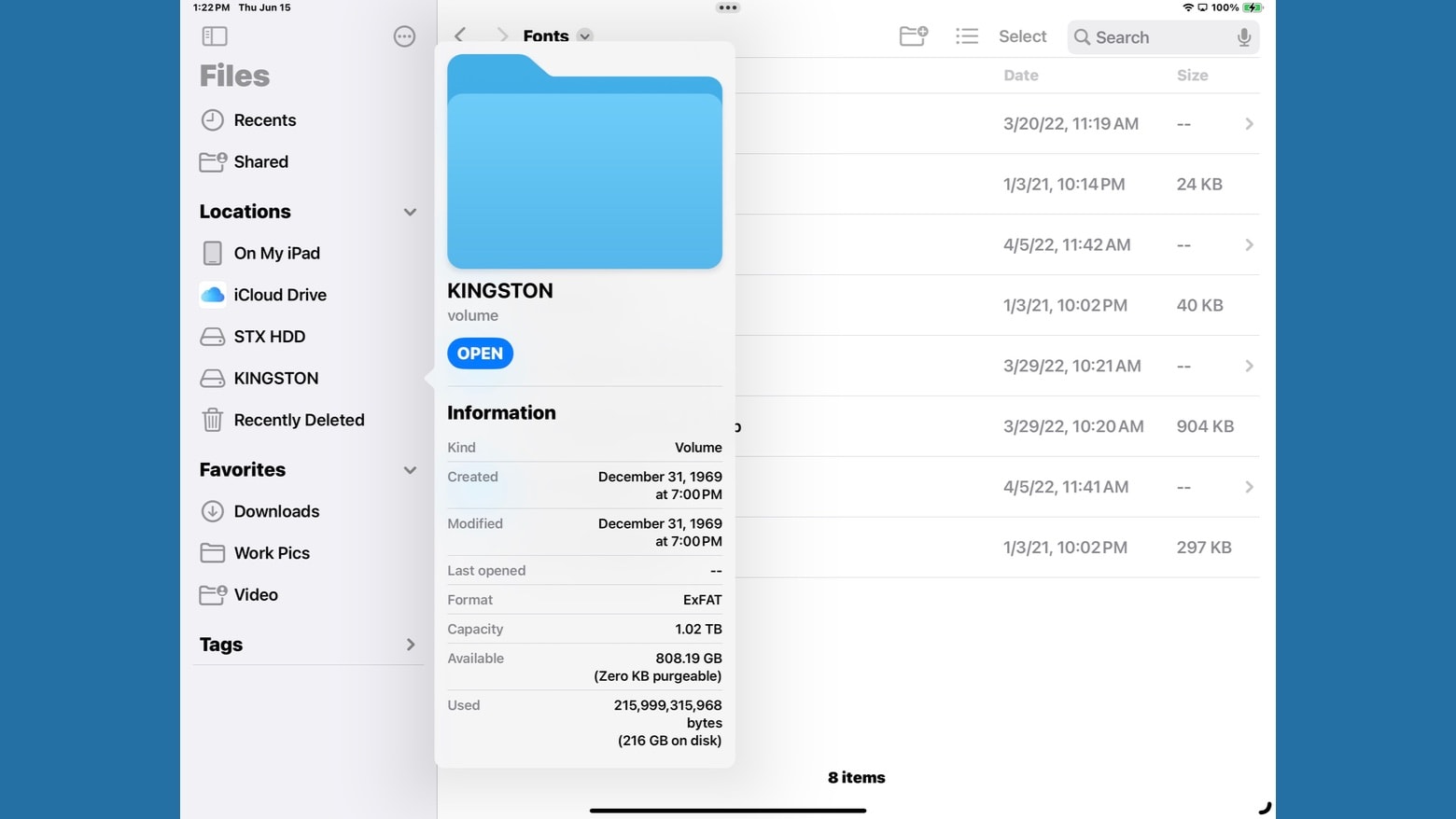Viewport: 1456px width, 819px height.
Task: Open Recently Deleted trash location
Action: click(299, 420)
